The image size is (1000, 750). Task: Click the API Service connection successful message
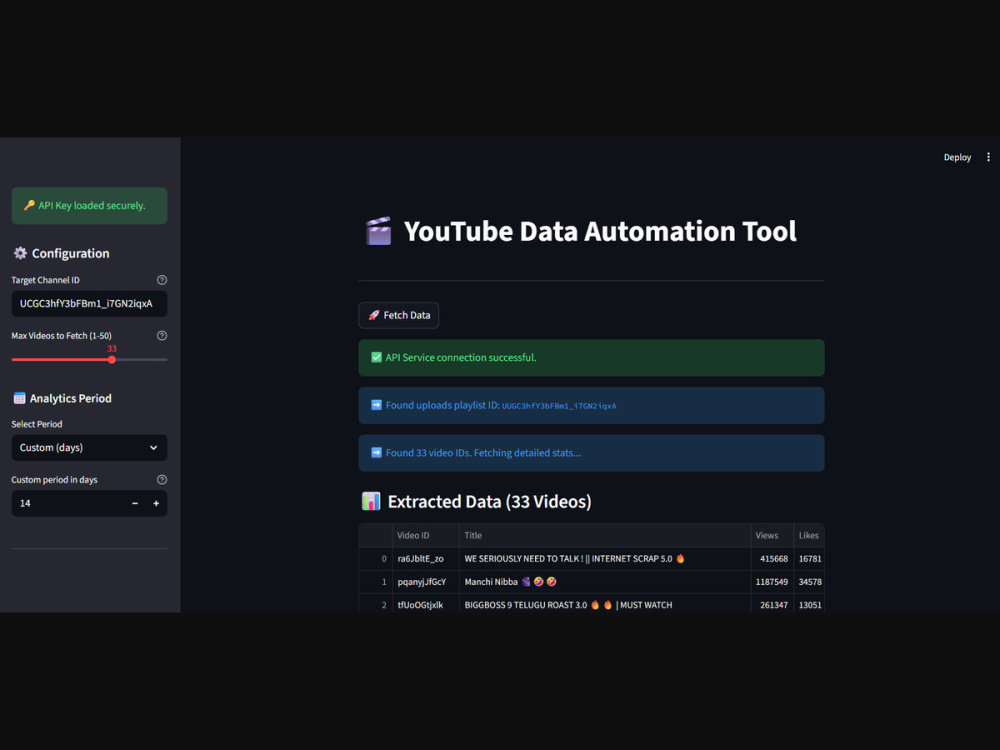591,358
